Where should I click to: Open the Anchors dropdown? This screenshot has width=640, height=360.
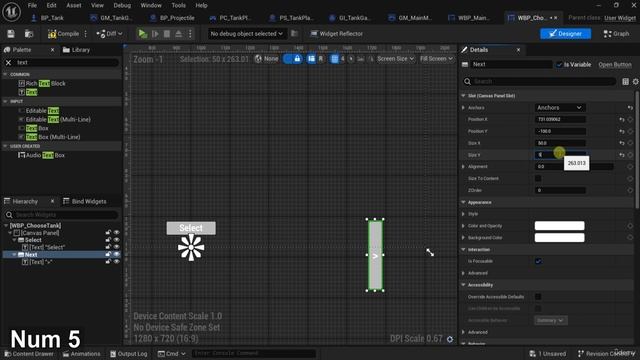[x=560, y=108]
